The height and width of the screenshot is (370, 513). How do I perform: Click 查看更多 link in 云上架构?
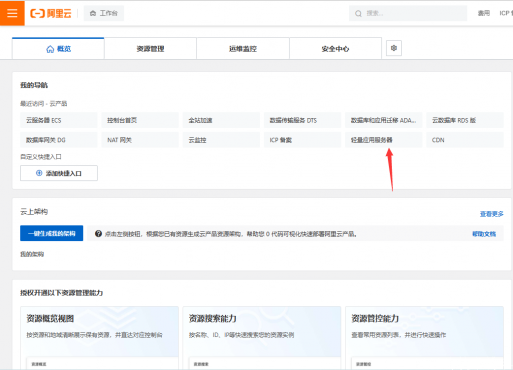point(491,214)
